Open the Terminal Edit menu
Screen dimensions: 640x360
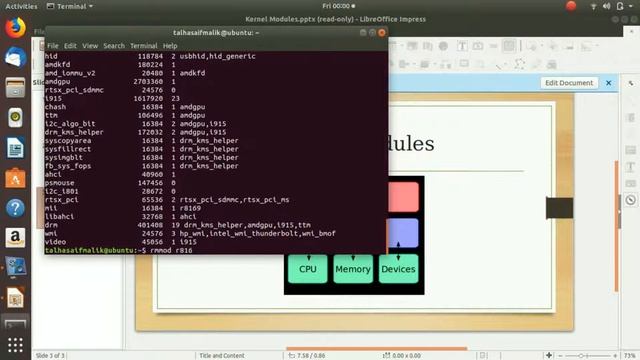click(70, 46)
